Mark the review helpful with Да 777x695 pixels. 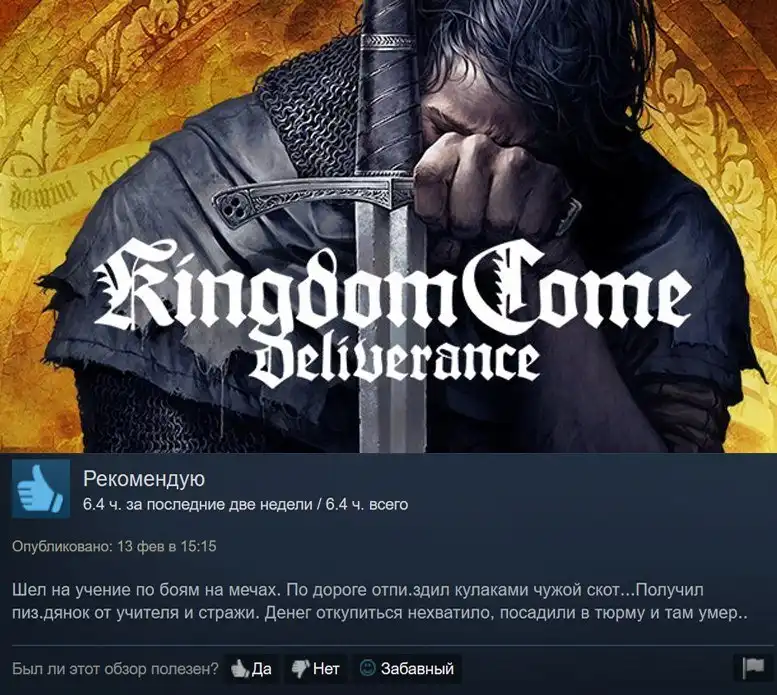point(252,669)
